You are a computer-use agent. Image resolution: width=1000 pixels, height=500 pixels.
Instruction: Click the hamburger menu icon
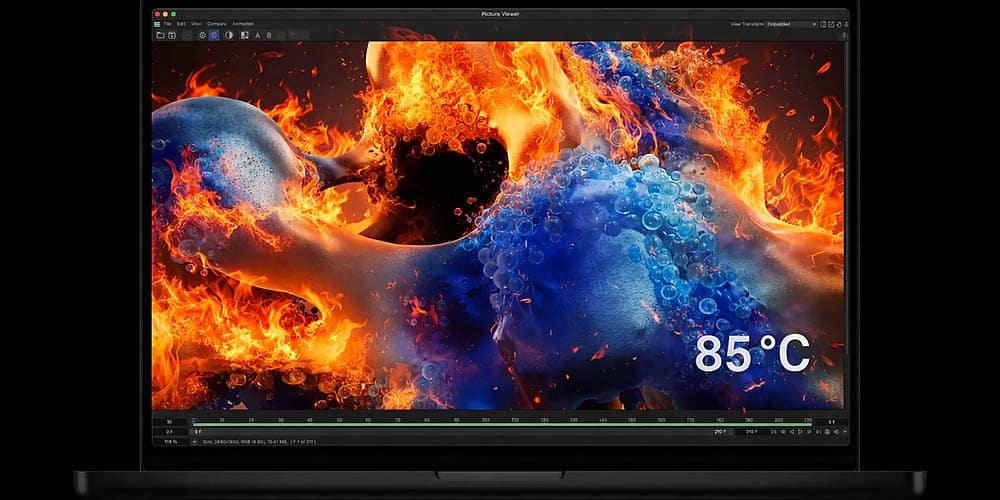pos(157,23)
